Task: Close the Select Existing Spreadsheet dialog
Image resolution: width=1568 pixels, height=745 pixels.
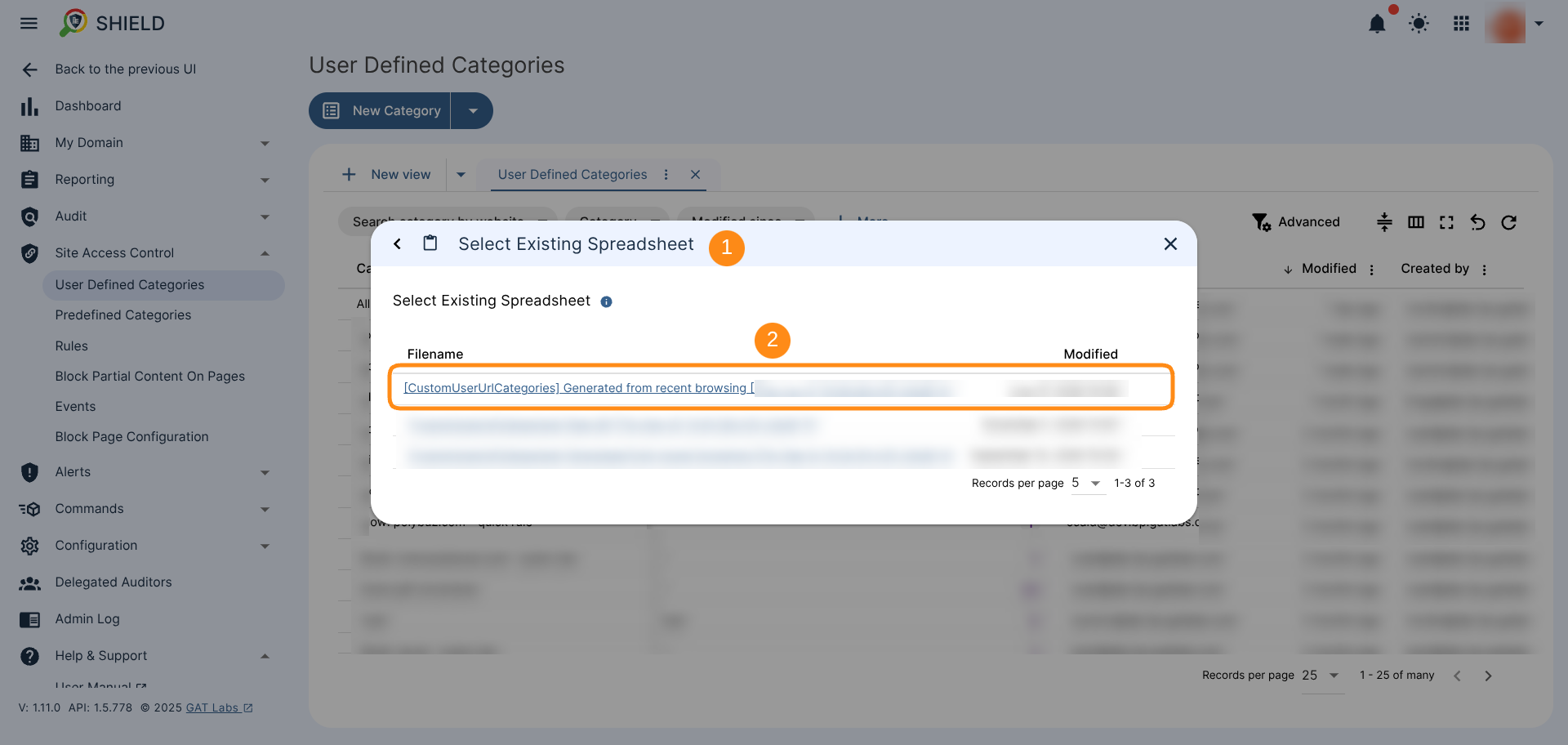Action: 1170,243
